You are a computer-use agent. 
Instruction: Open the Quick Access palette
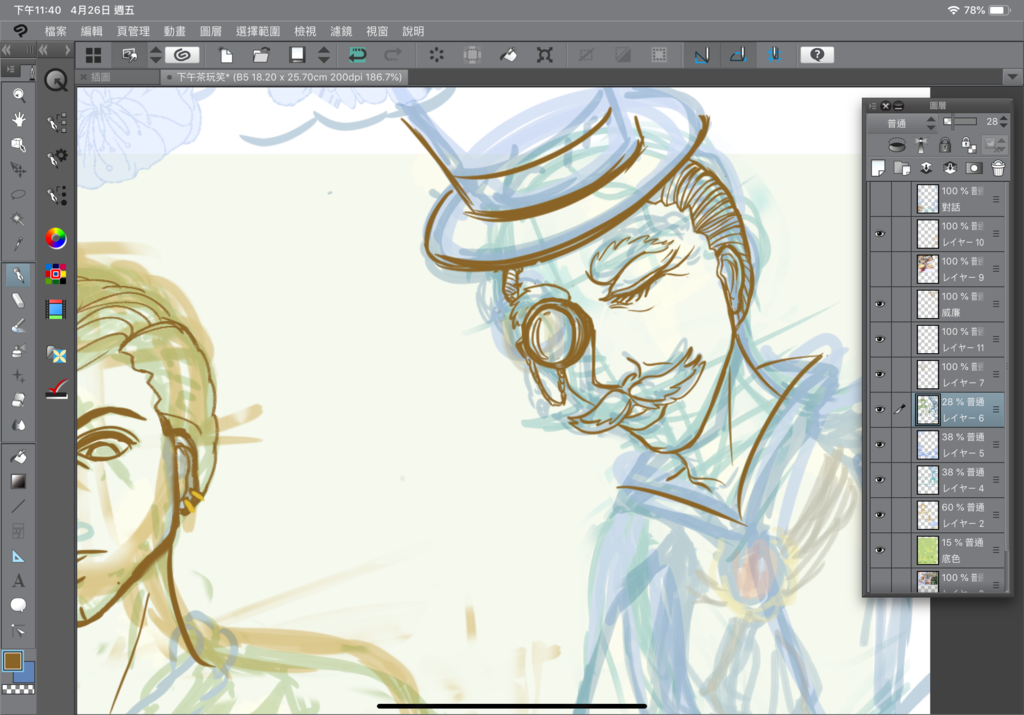coord(56,82)
